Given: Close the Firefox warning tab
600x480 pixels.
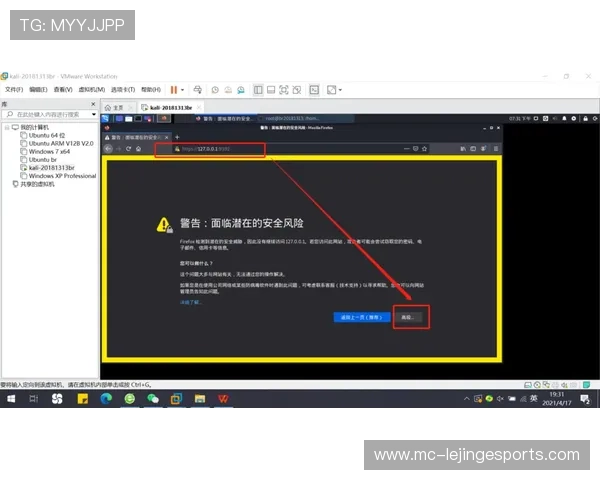Looking at the screenshot, I should click(x=166, y=137).
